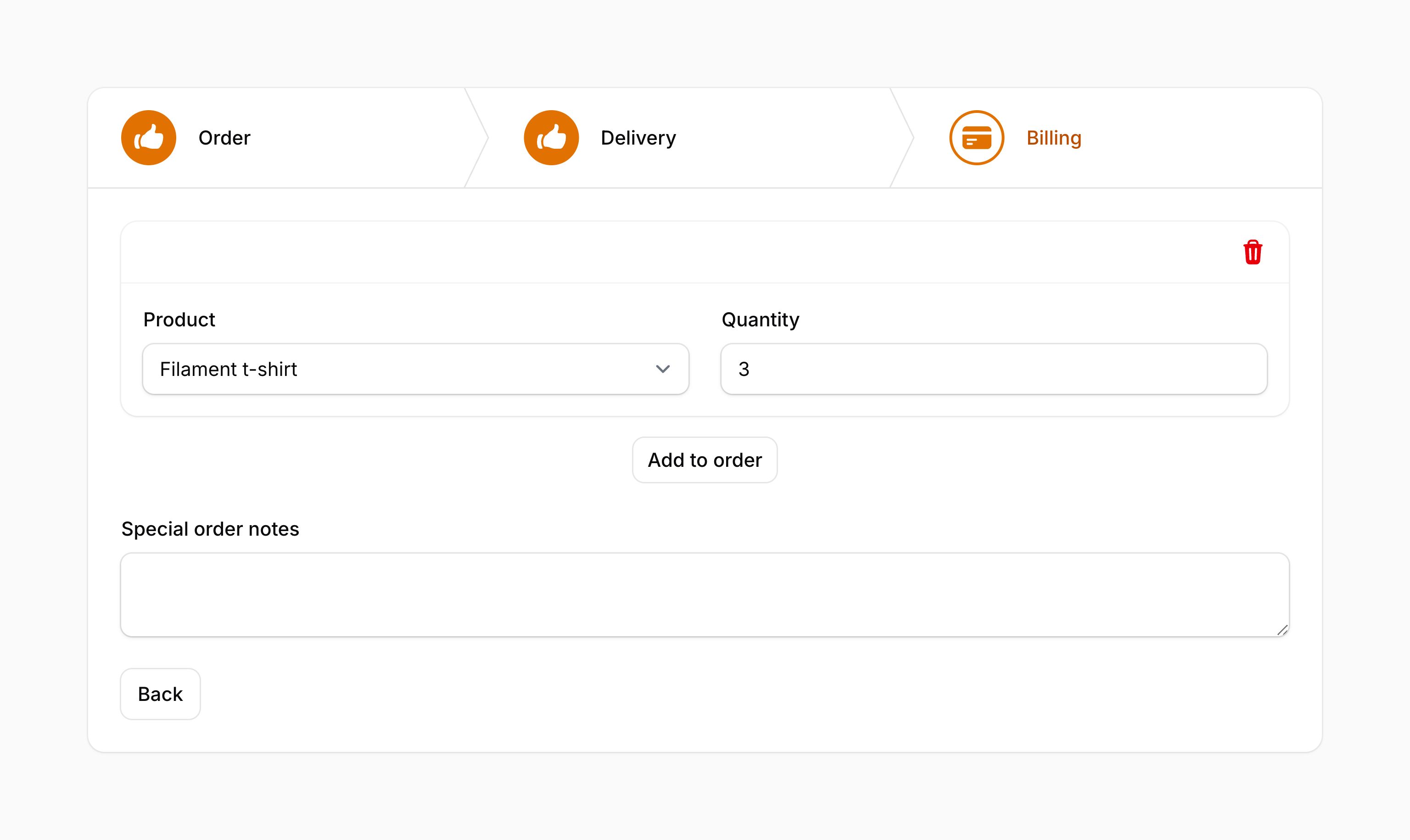This screenshot has width=1410, height=840.
Task: Focus the Special order notes textarea
Action: coord(705,595)
